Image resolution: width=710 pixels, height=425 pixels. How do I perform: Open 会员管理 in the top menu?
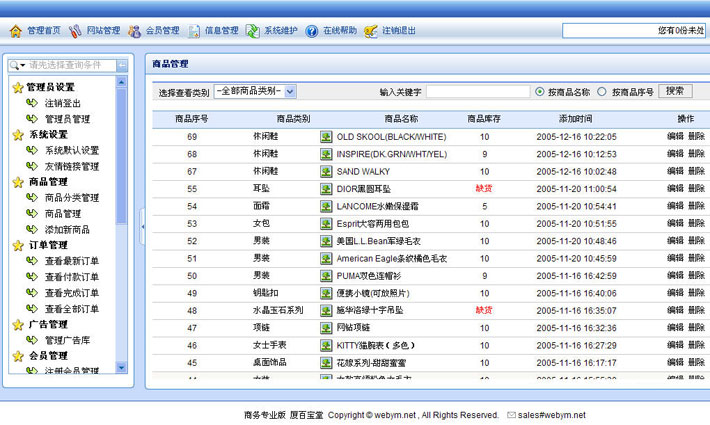pos(163,31)
